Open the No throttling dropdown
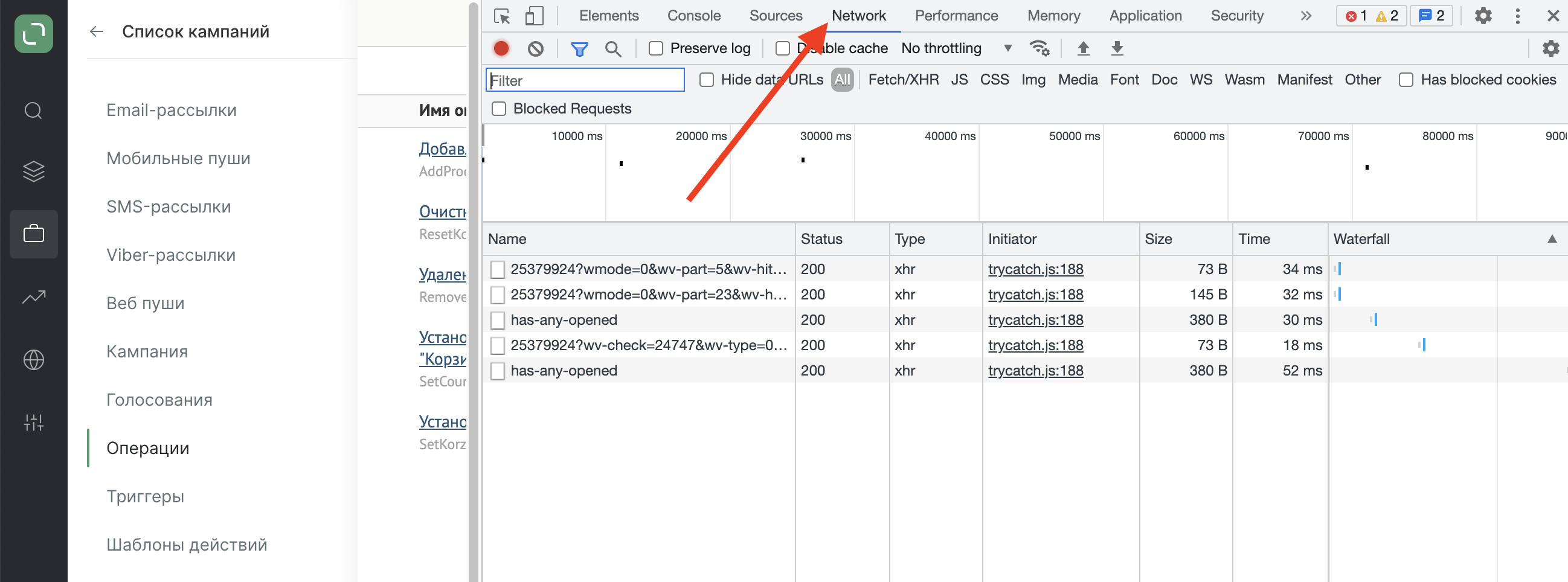Image resolution: width=1568 pixels, height=582 pixels. [956, 48]
